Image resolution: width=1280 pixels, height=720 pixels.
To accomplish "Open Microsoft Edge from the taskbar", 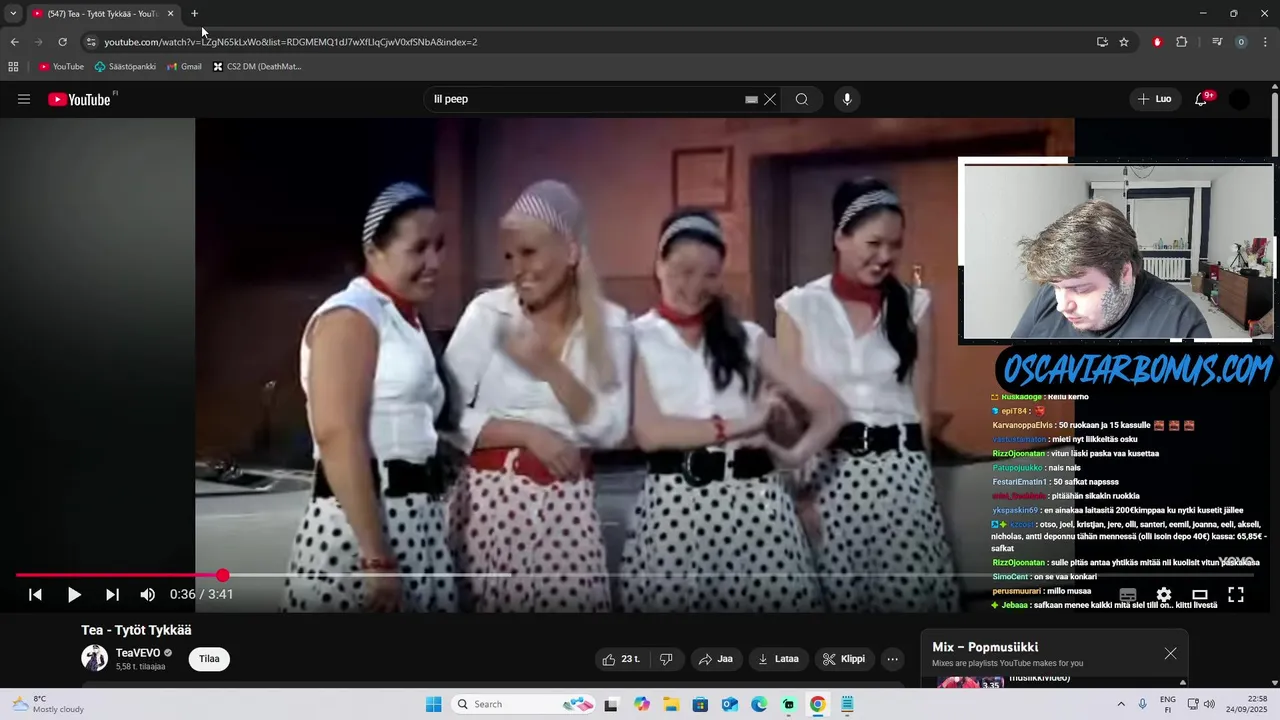I will [x=759, y=704].
